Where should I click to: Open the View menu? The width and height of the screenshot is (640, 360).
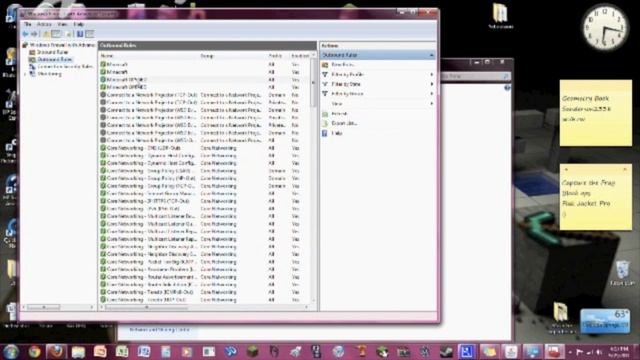coord(62,24)
